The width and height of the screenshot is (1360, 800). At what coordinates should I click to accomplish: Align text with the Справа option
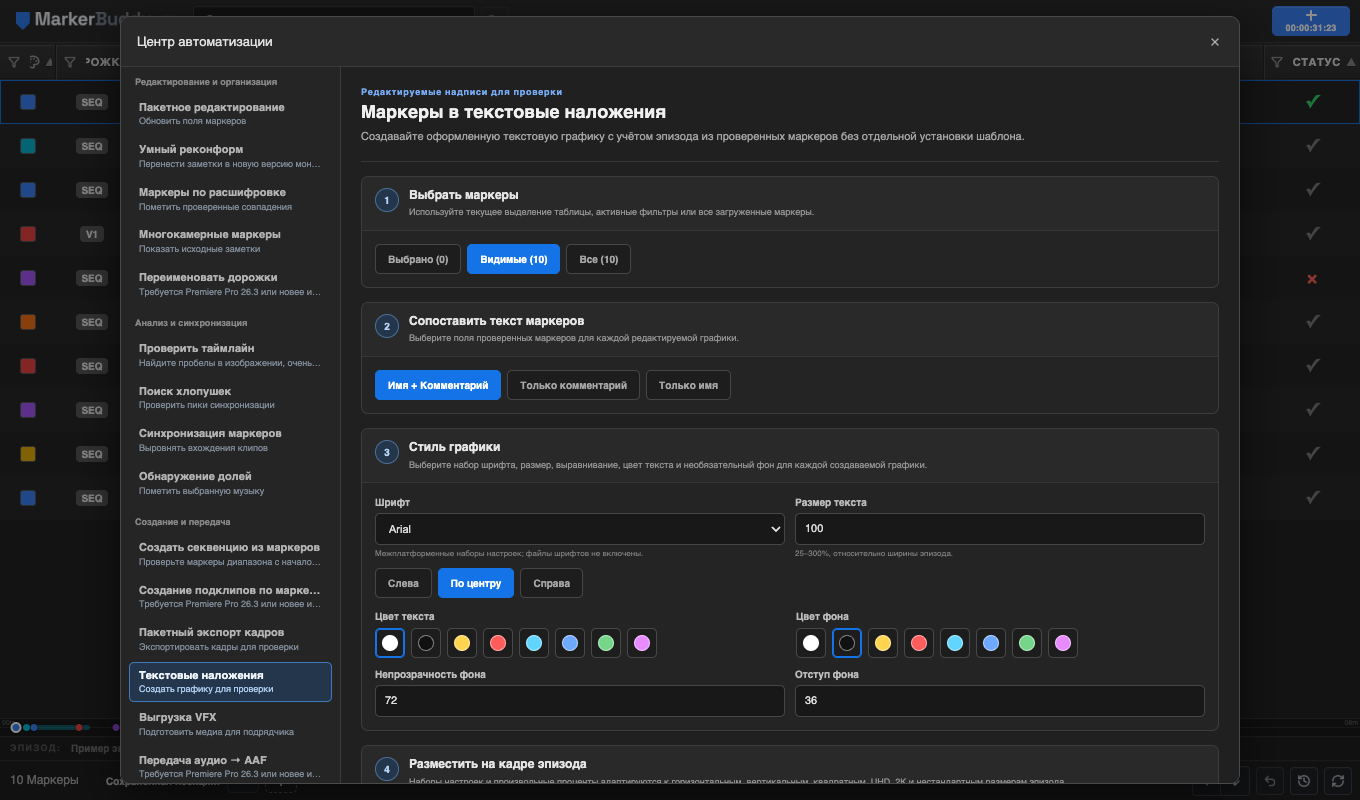tap(551, 583)
